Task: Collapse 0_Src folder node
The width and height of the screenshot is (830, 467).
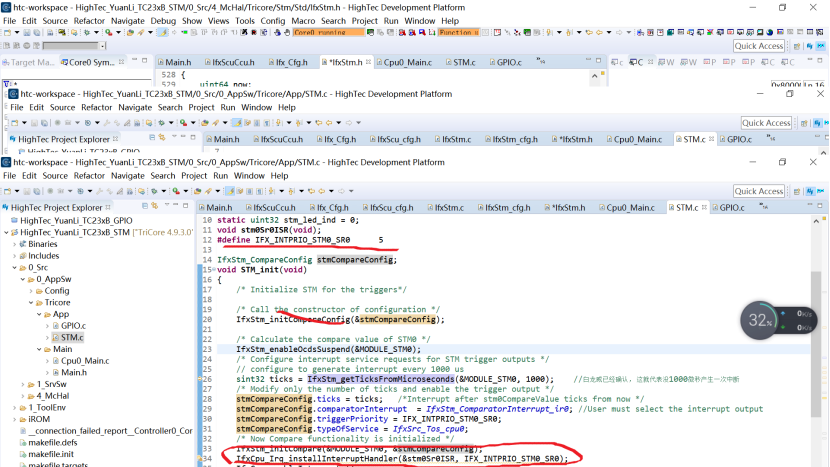Action: tap(14, 267)
